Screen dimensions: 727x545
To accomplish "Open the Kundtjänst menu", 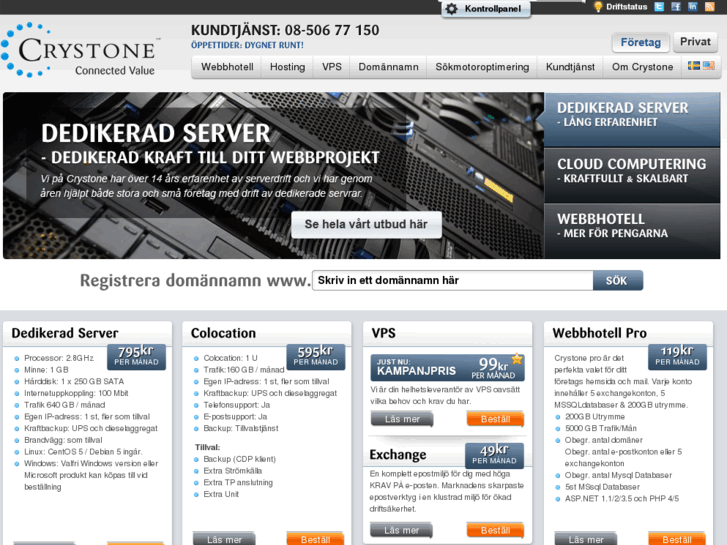I will tap(570, 67).
